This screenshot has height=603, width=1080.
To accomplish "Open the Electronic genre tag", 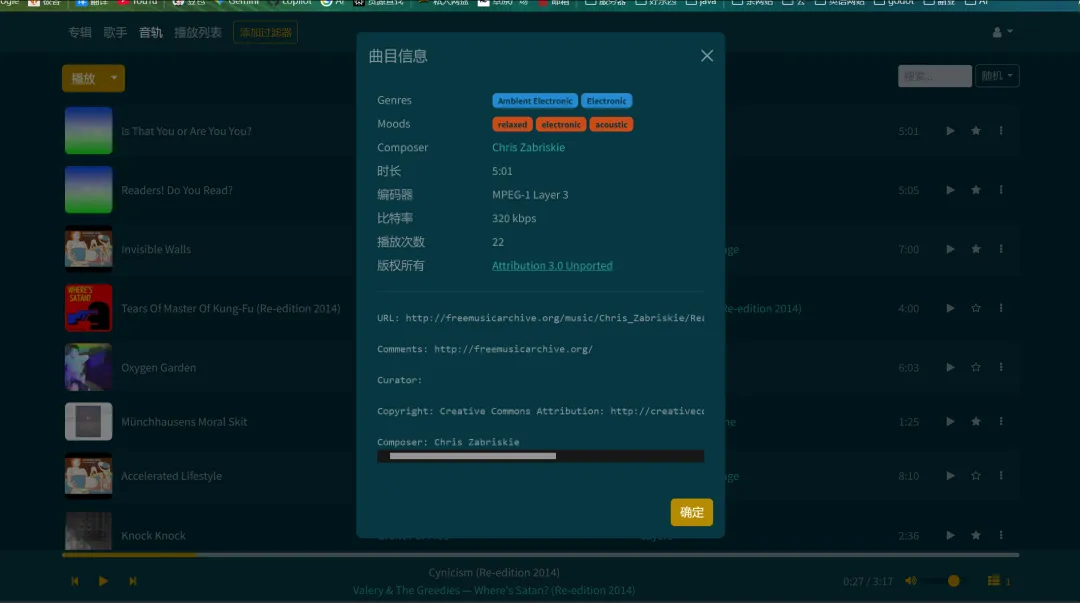I will click(x=606, y=101).
